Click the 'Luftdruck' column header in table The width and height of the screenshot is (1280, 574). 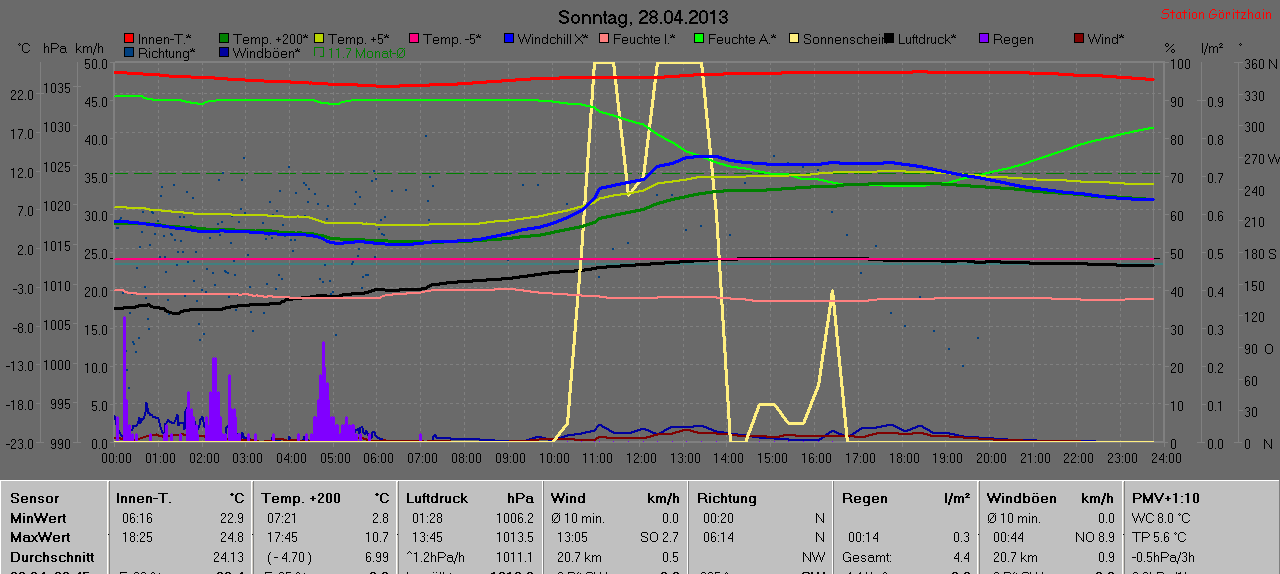[437, 498]
